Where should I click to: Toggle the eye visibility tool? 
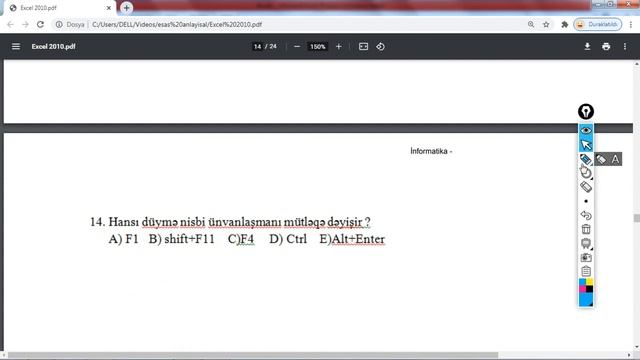pos(586,130)
